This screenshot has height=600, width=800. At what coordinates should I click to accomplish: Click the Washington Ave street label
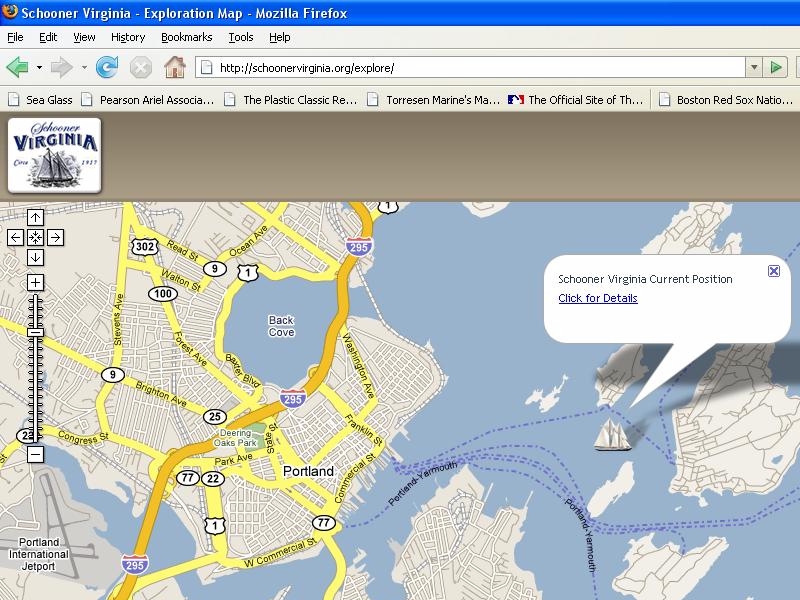[358, 365]
